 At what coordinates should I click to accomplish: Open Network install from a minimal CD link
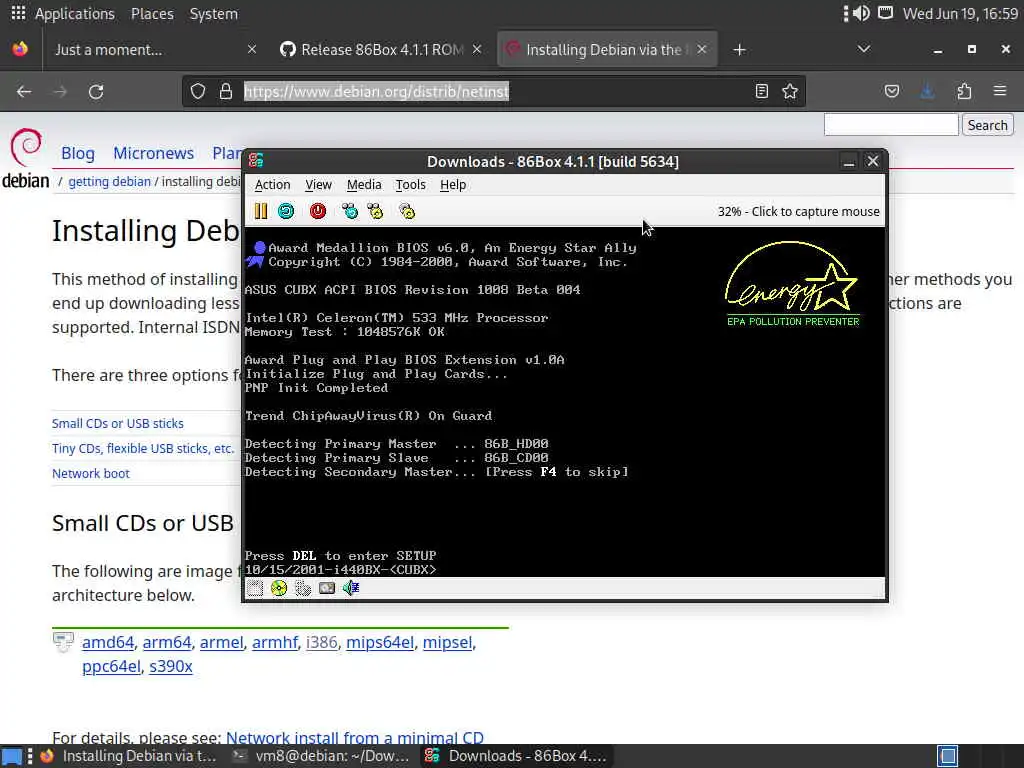(355, 739)
